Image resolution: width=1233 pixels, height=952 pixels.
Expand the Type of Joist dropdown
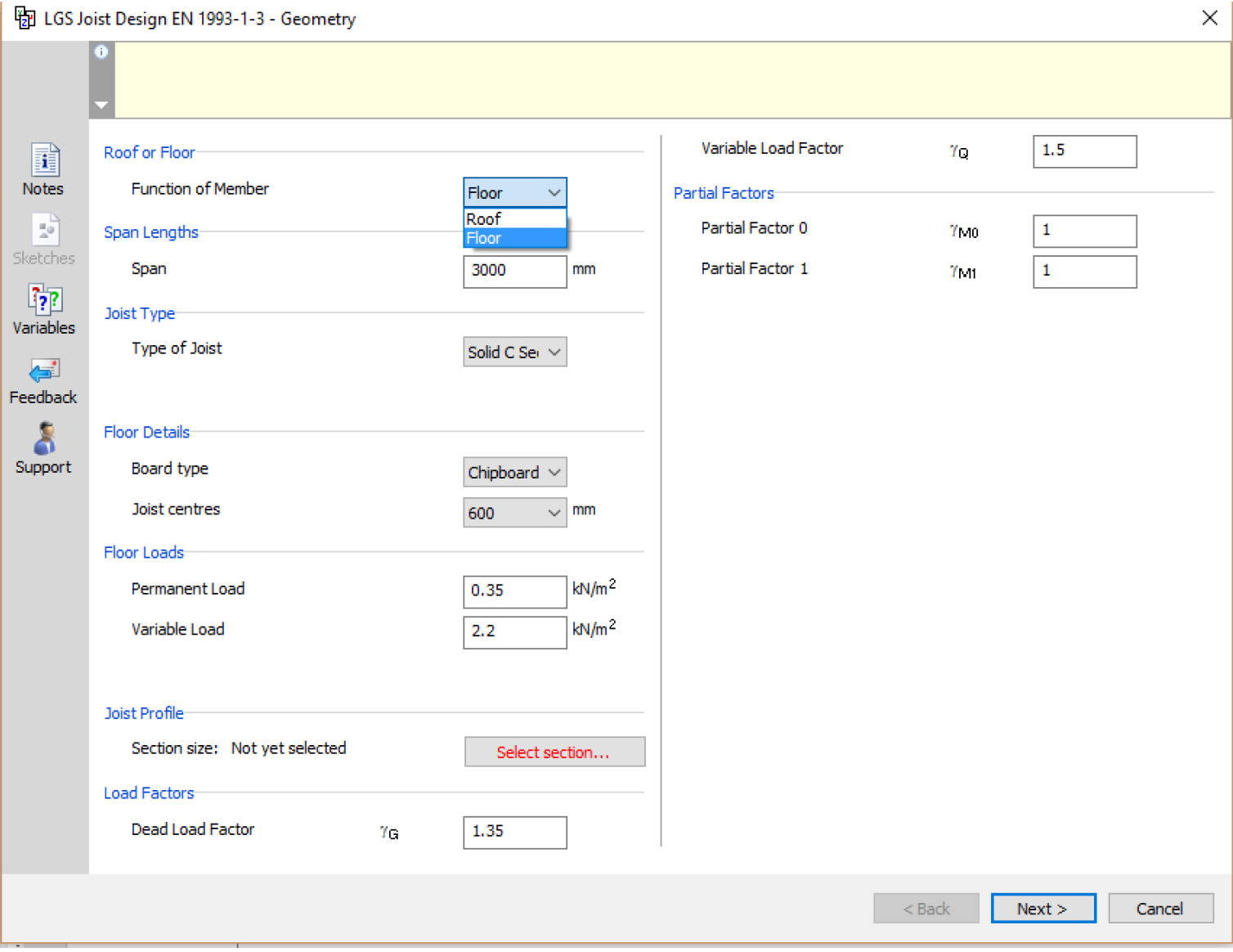pyautogui.click(x=514, y=353)
